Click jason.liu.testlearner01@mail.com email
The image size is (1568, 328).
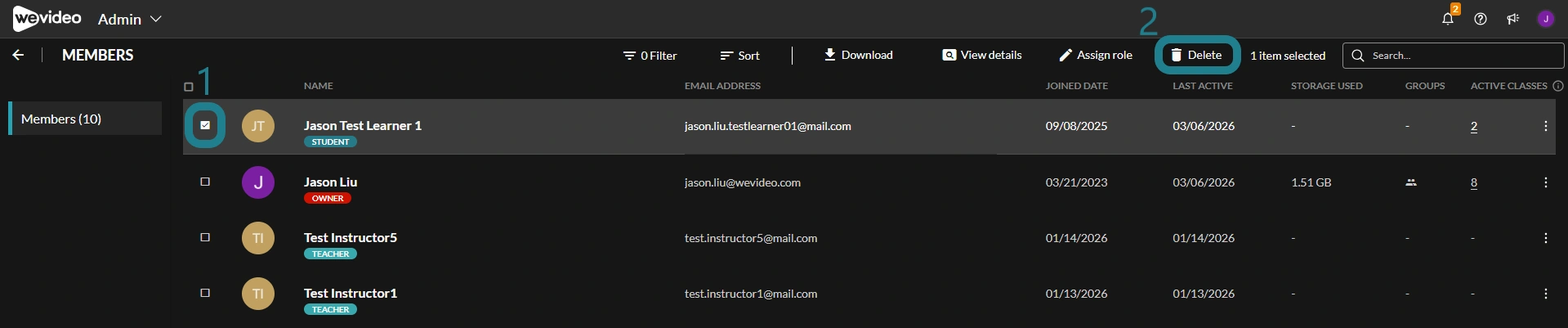768,126
